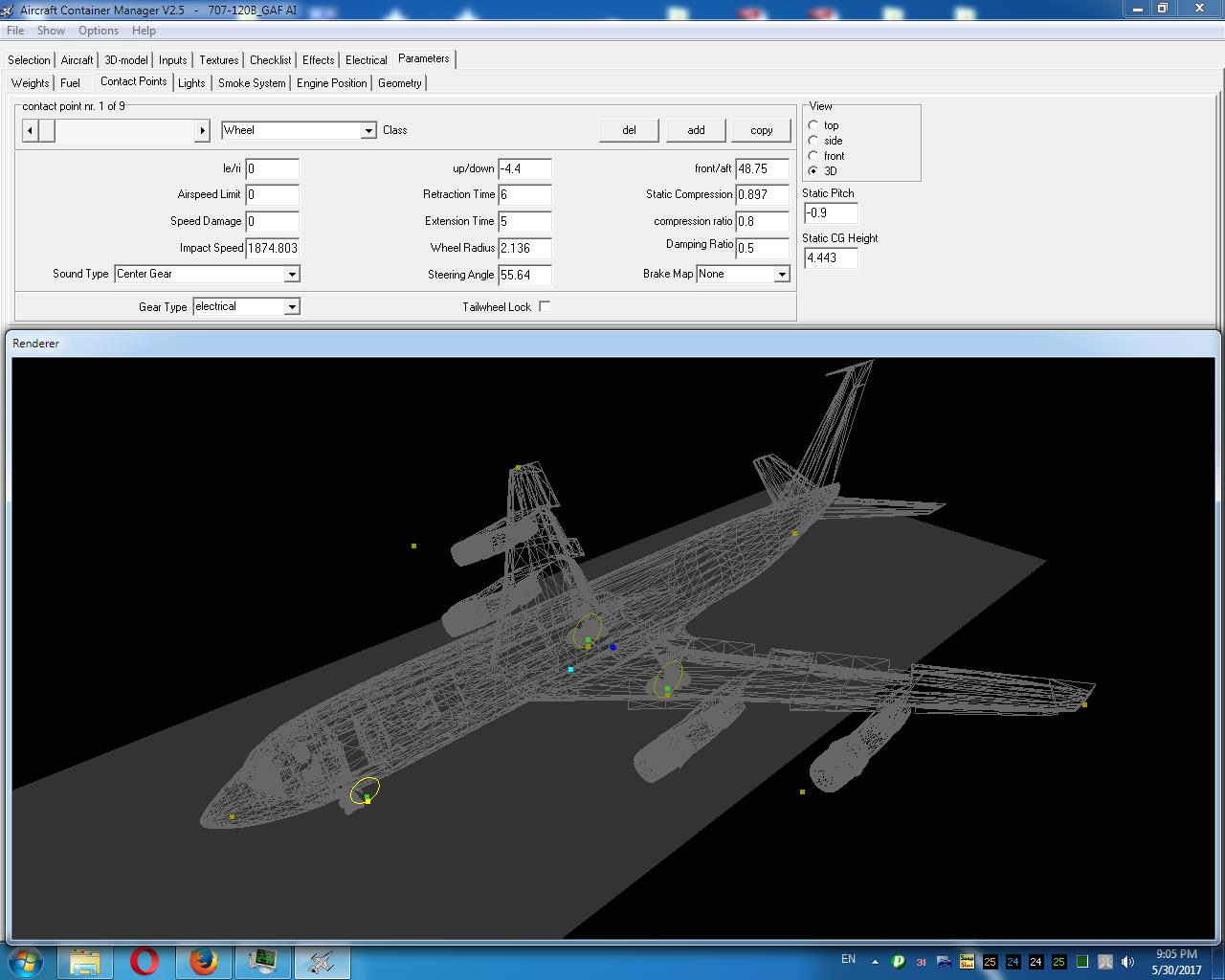Enable the Tailwheel Lock checkbox
The width and height of the screenshot is (1225, 980).
click(x=545, y=306)
